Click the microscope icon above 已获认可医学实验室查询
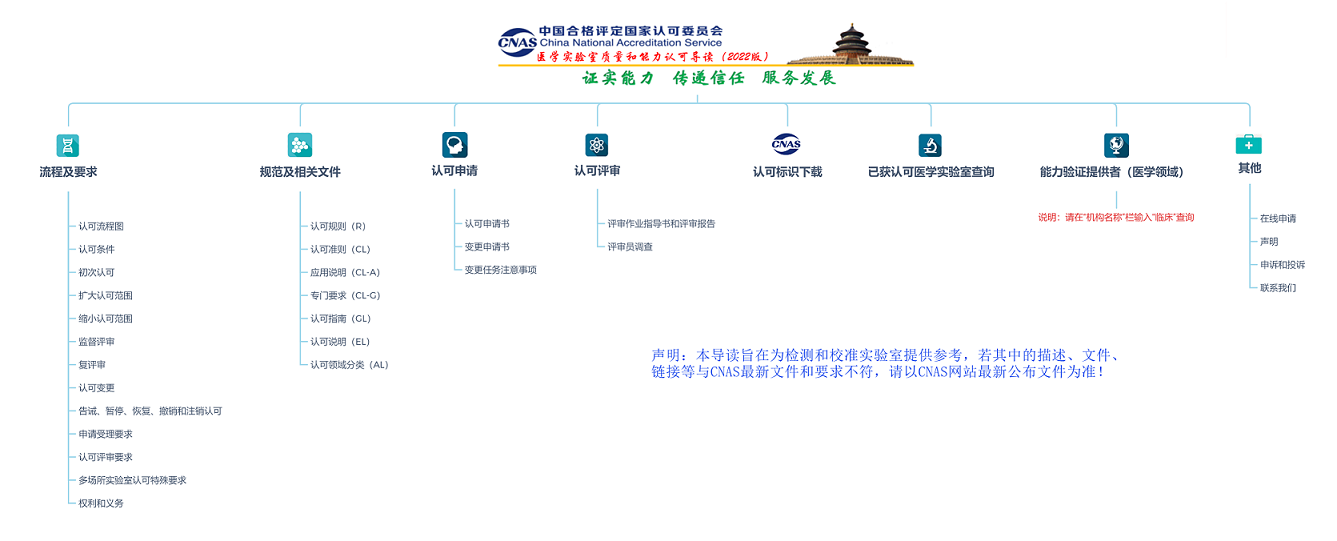The image size is (1337, 541). (x=931, y=145)
